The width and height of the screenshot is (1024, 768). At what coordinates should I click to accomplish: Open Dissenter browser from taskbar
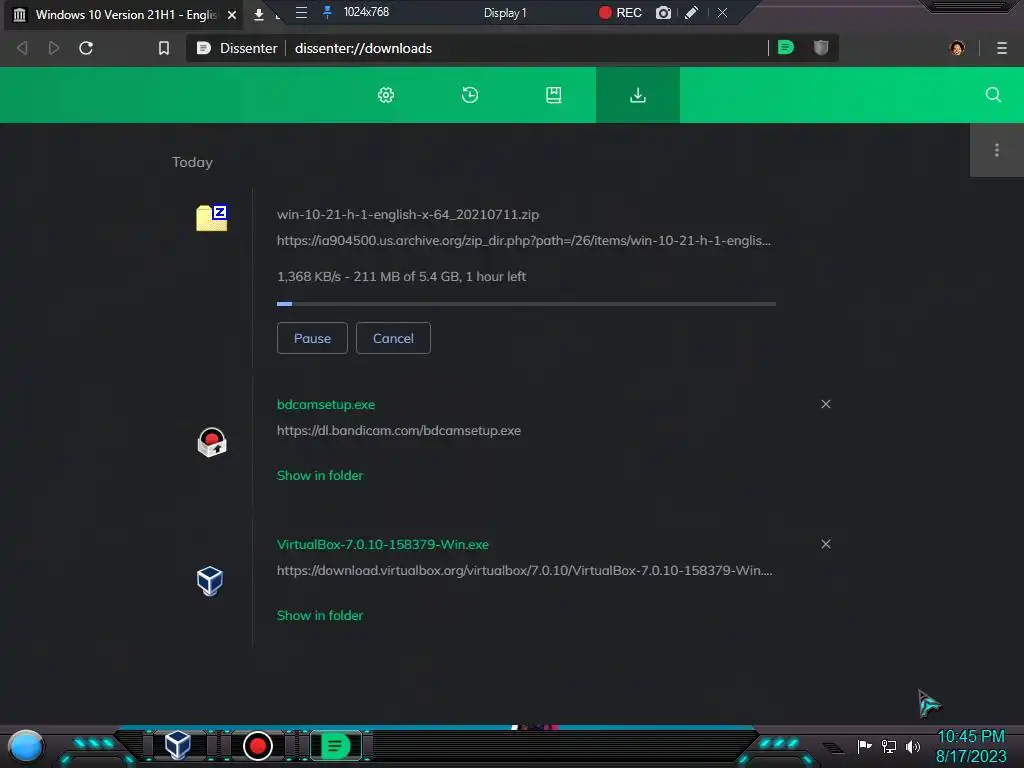[336, 746]
